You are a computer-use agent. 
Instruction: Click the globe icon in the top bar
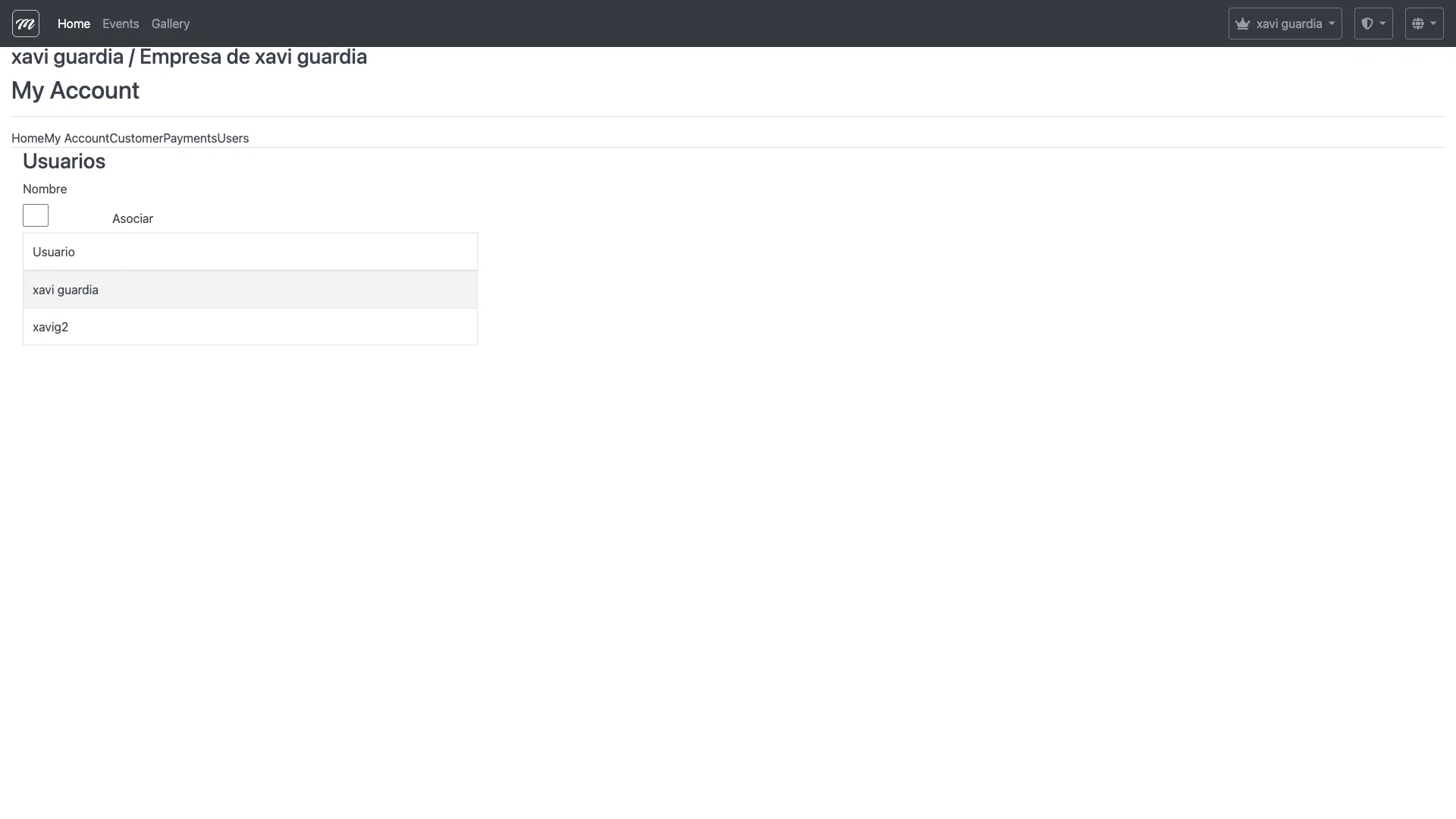coord(1417,23)
